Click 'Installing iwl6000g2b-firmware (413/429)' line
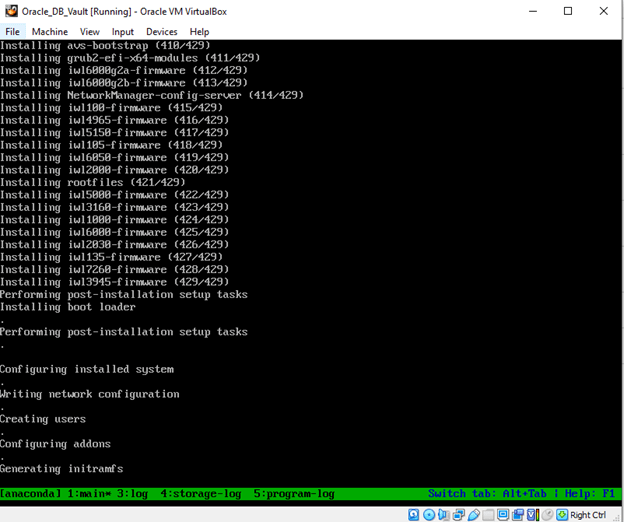 tap(124, 83)
